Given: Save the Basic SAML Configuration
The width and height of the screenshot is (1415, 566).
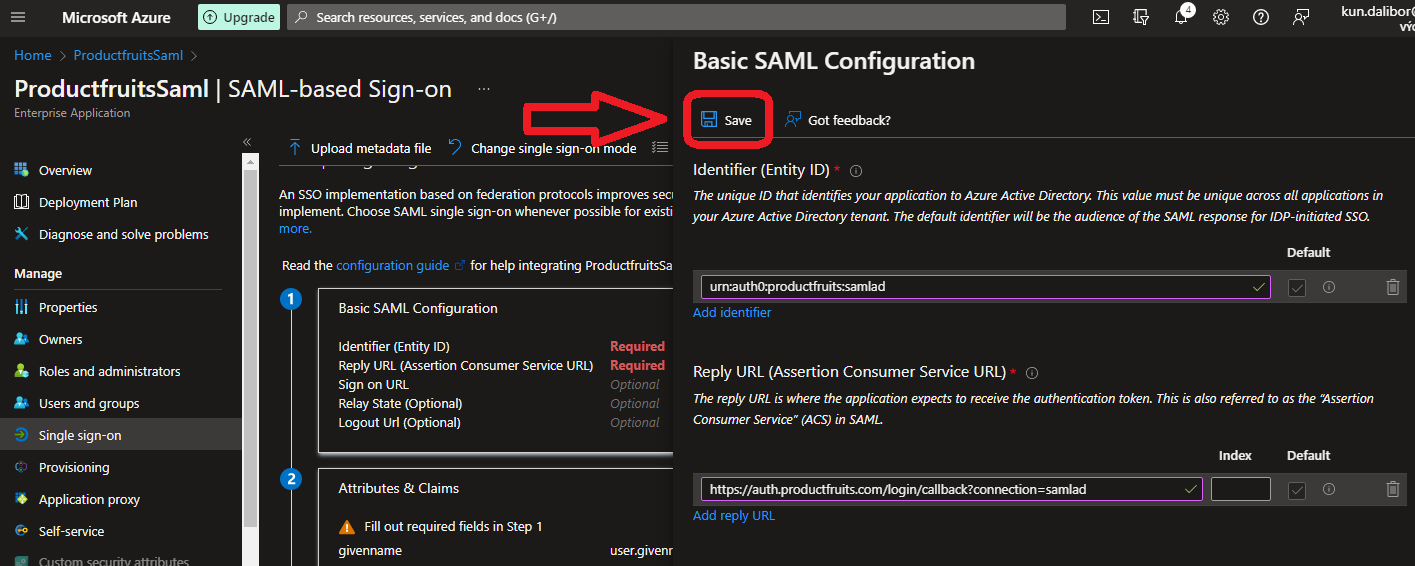Looking at the screenshot, I should (727, 120).
